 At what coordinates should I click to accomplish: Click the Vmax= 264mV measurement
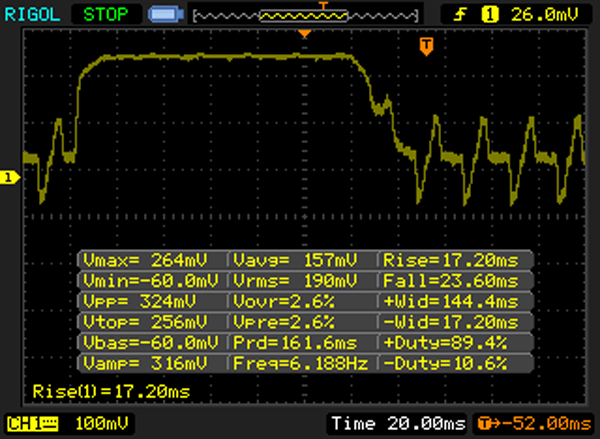tap(145, 260)
